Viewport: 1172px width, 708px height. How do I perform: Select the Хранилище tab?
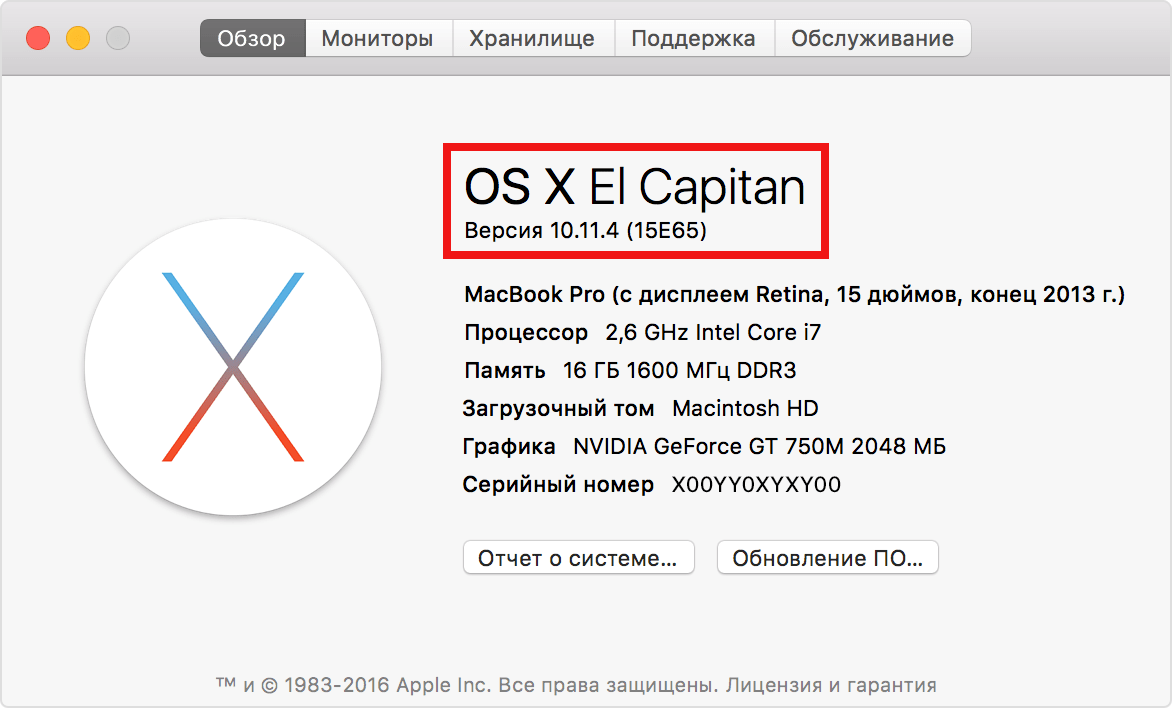(532, 39)
